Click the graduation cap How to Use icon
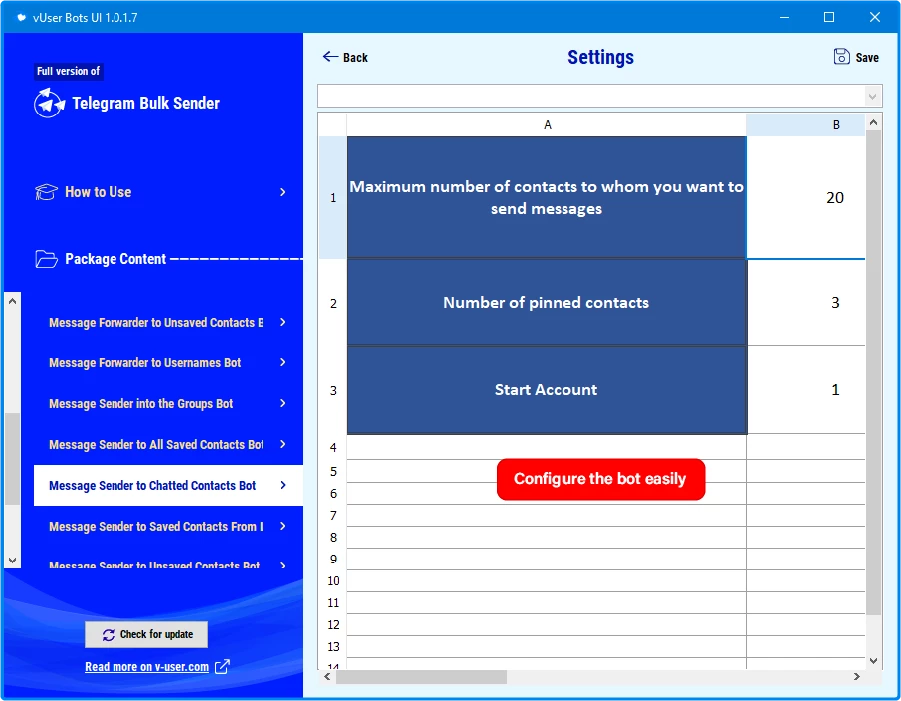Viewport: 901px width, 701px height. pyautogui.click(x=46, y=192)
